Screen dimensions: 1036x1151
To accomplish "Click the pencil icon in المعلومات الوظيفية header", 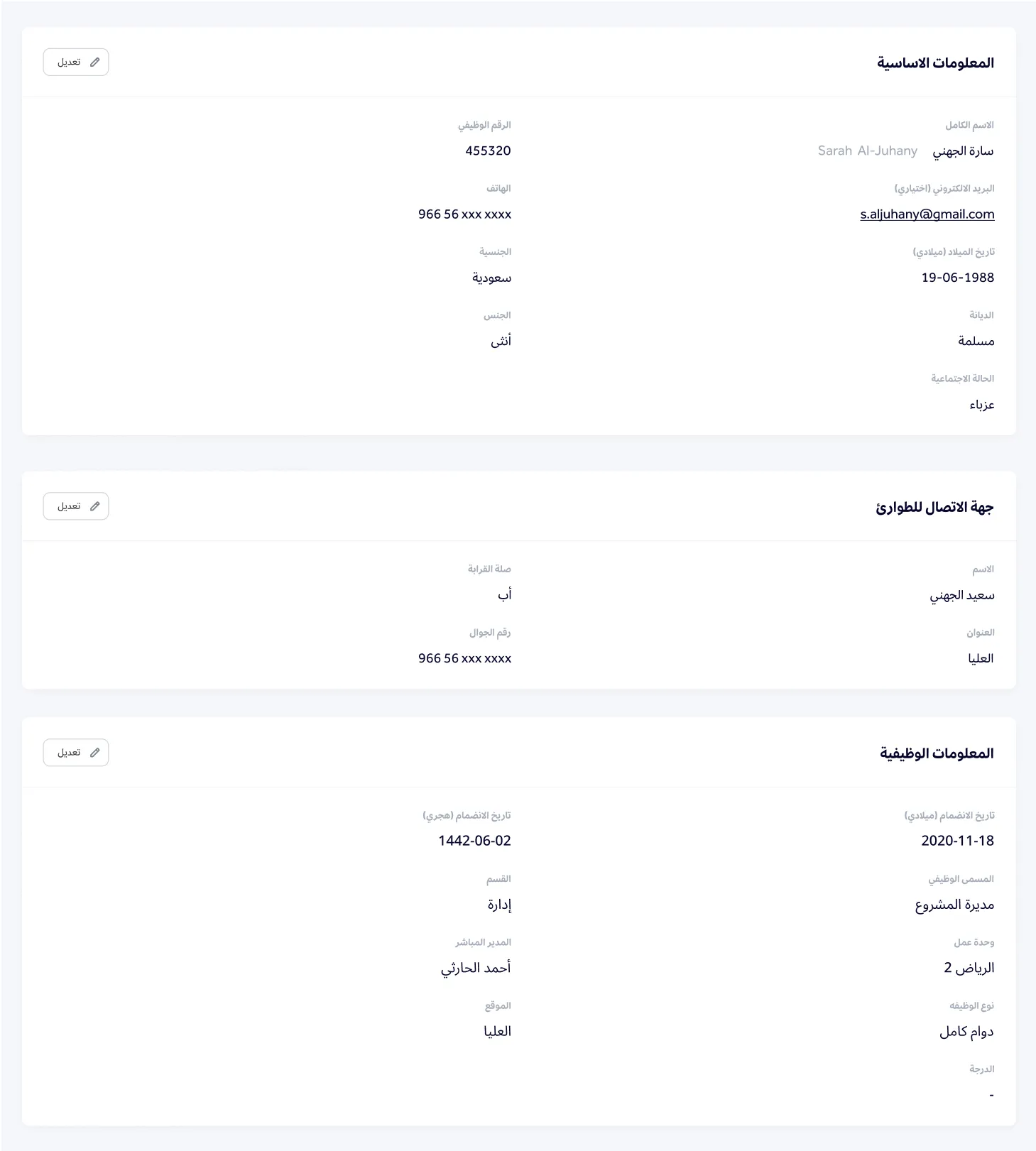I will (x=95, y=753).
